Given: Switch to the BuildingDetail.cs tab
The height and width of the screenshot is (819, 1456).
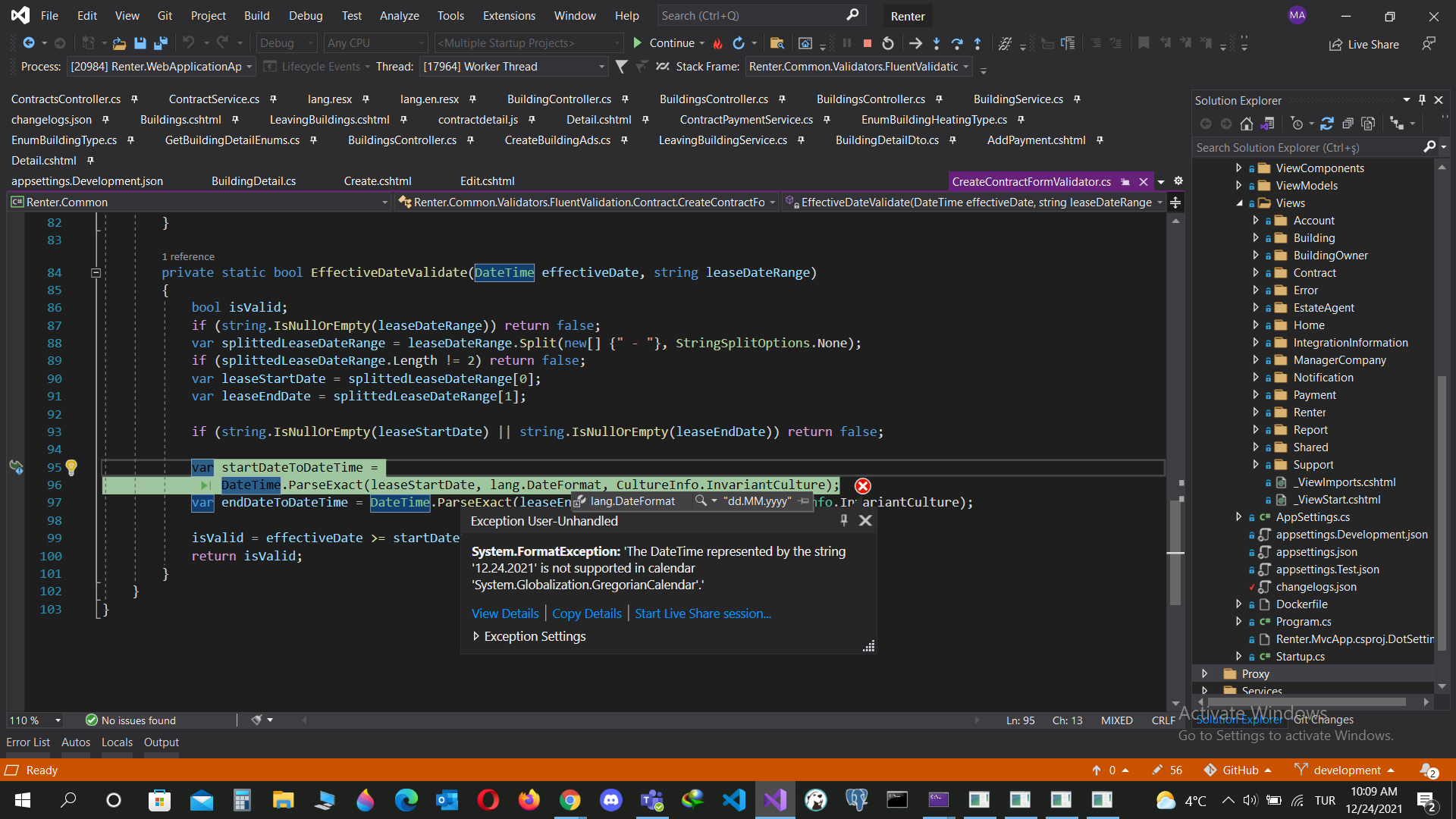Looking at the screenshot, I should tap(253, 181).
